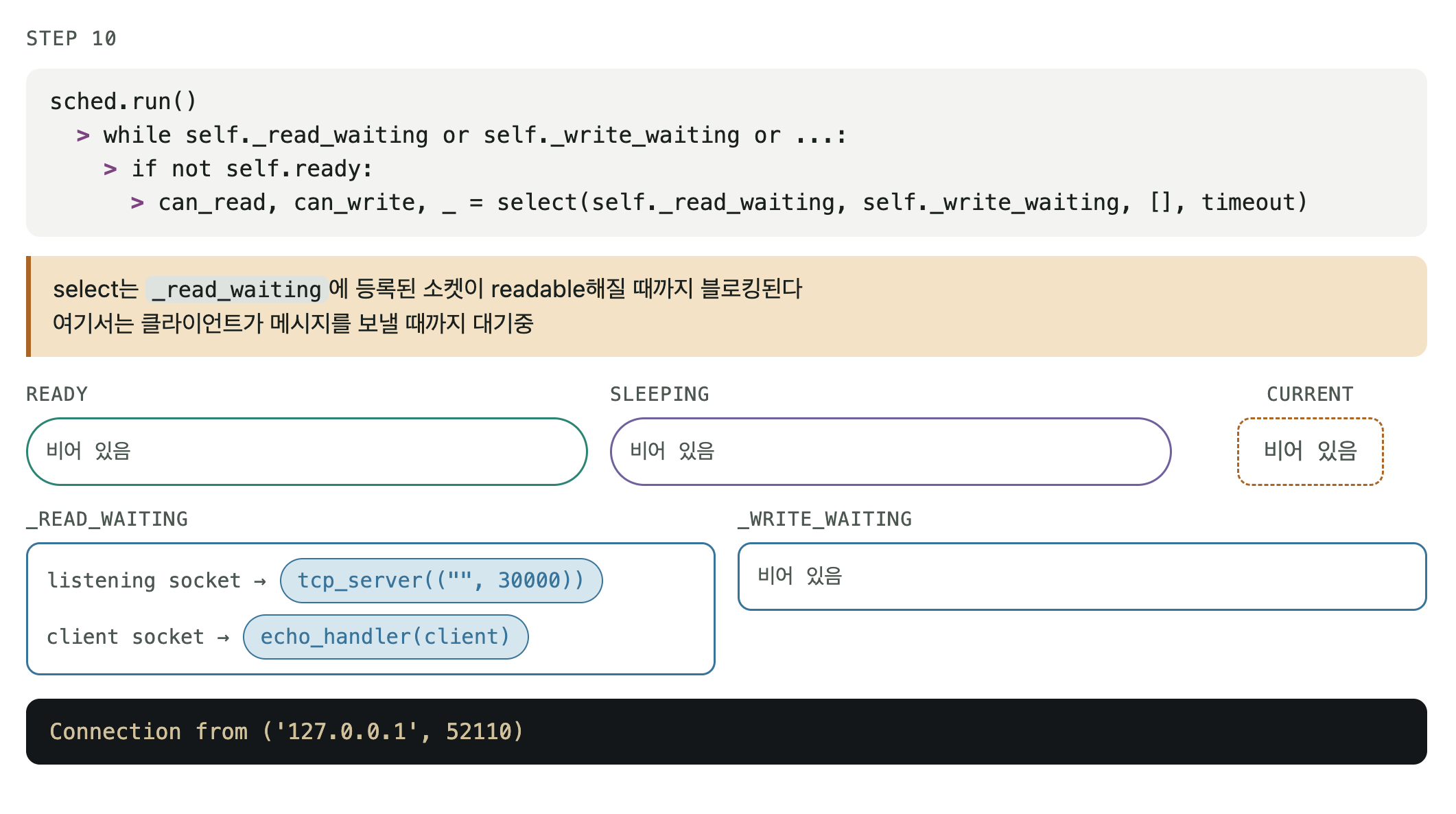
Task: Click the note line '여기서는 클라이언트가 메시지를'
Action: click(293, 323)
